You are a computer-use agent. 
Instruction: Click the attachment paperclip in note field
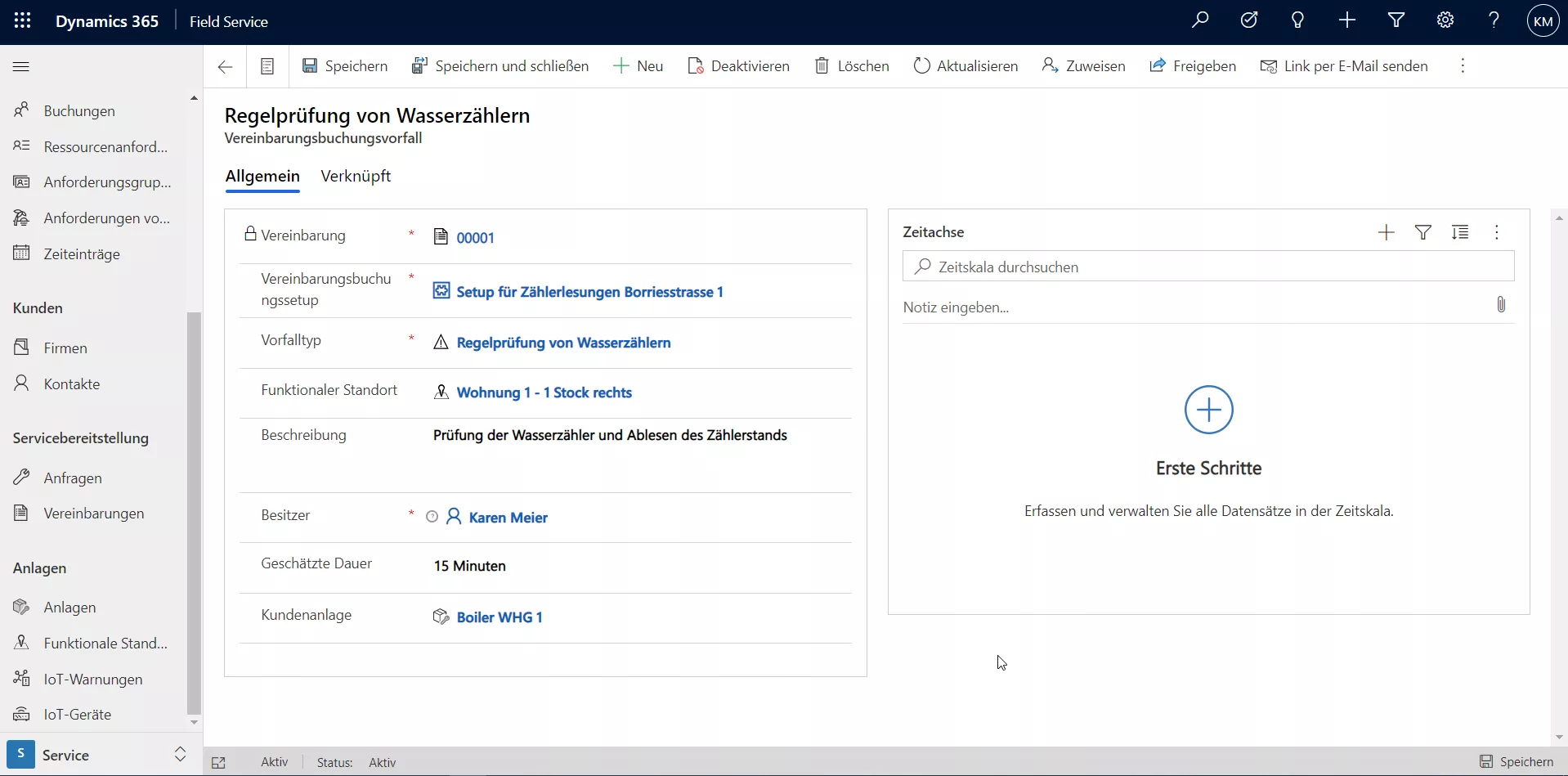tap(1501, 305)
